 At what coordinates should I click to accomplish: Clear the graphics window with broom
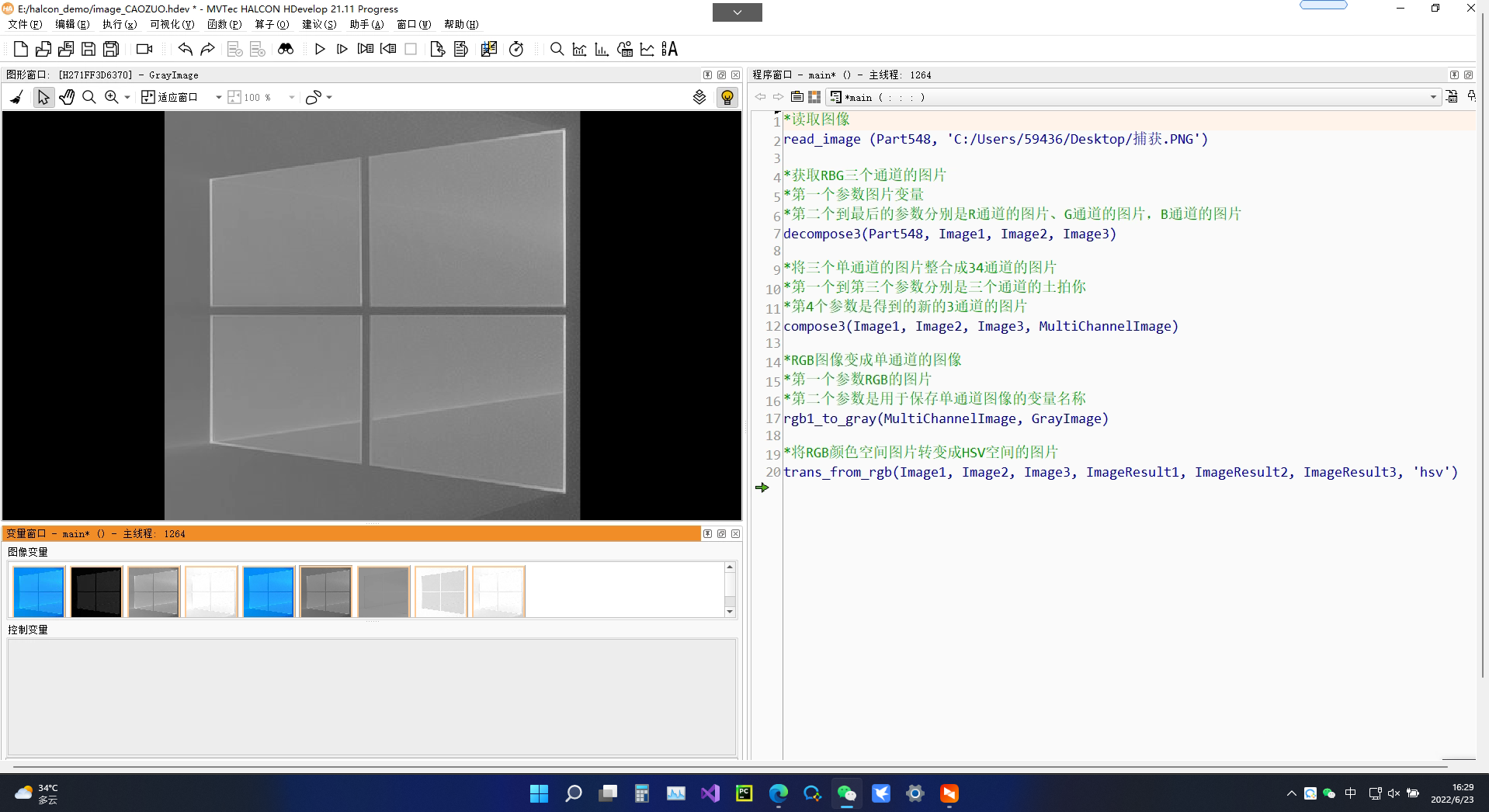click(16, 97)
